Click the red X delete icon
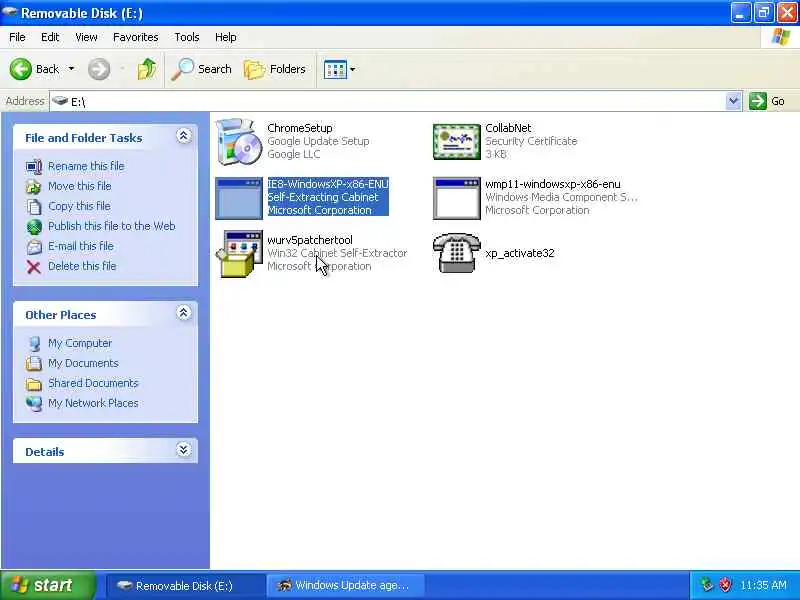The width and height of the screenshot is (800, 600). (34, 267)
